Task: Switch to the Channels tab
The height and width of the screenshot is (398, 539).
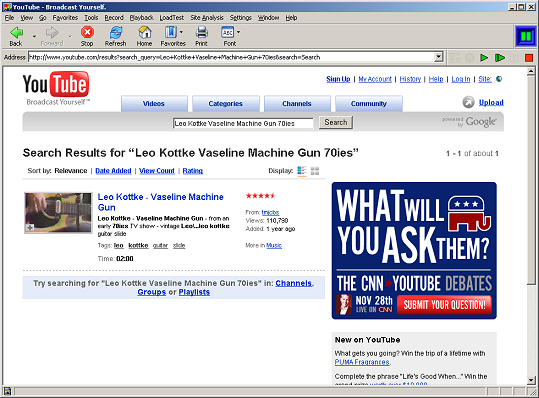Action: tap(297, 103)
